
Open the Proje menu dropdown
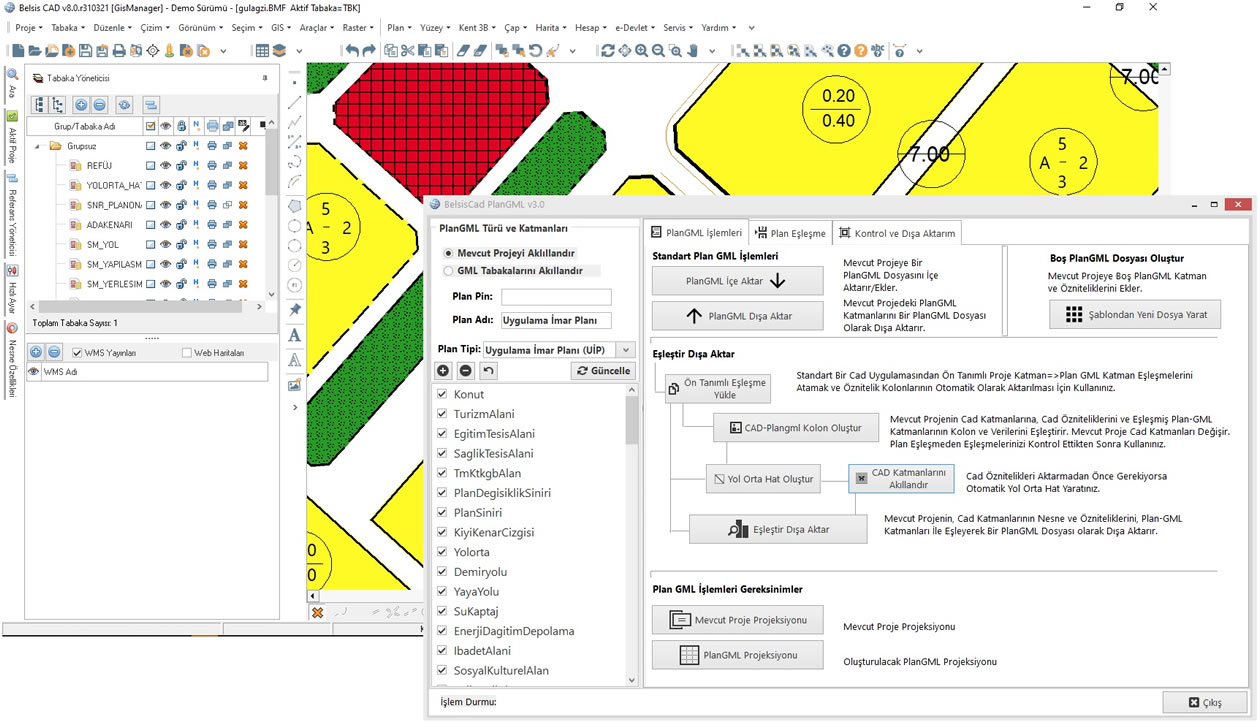click(29, 28)
